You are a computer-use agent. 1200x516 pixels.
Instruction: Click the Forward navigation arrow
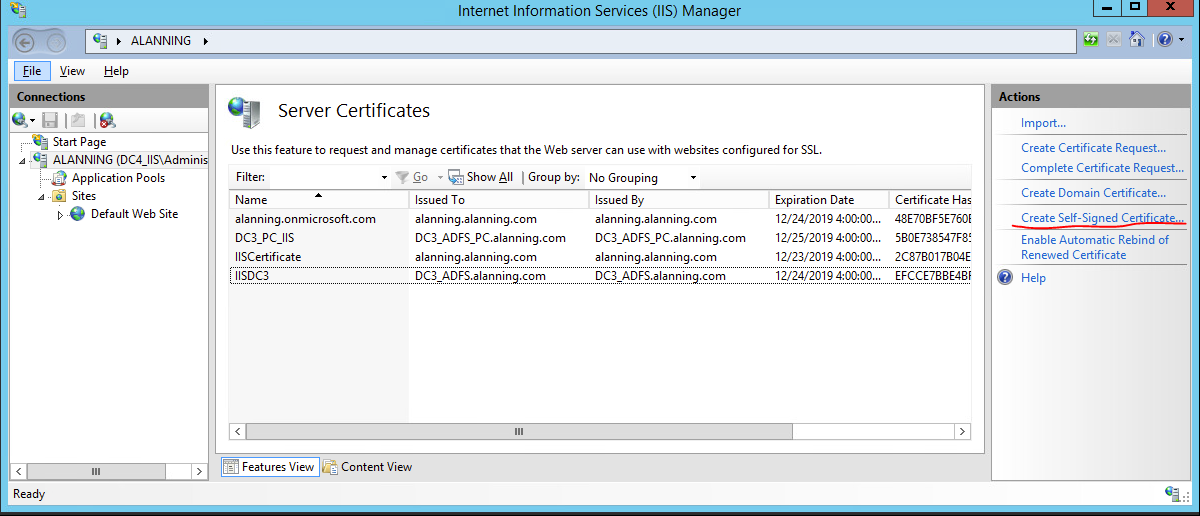click(55, 42)
